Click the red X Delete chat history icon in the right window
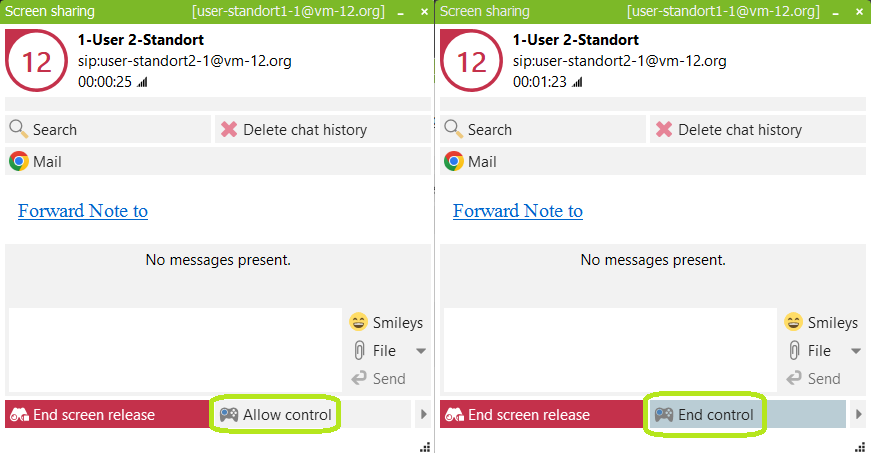The image size is (871, 453). coord(664,129)
